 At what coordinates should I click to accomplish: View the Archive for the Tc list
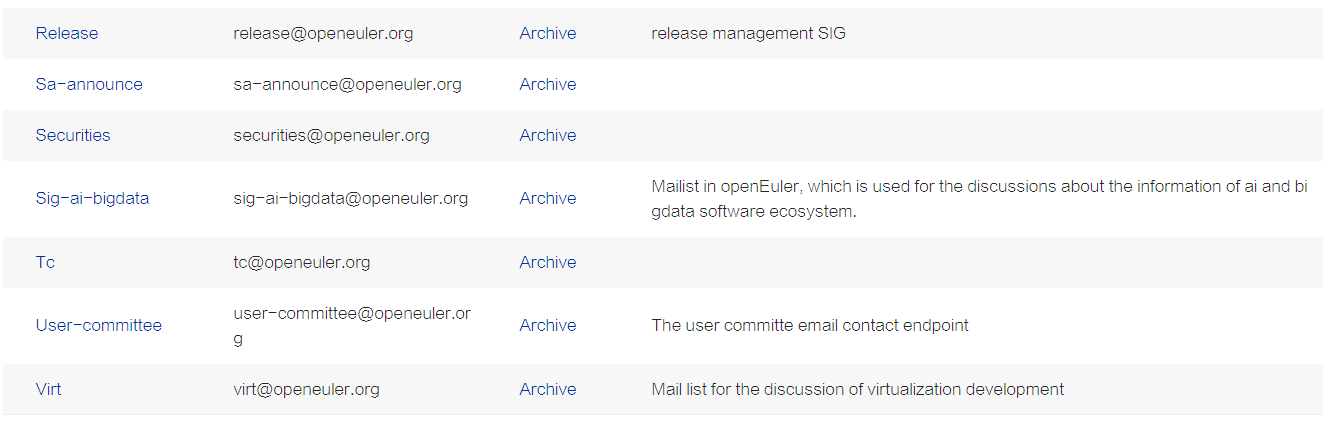pyautogui.click(x=547, y=262)
